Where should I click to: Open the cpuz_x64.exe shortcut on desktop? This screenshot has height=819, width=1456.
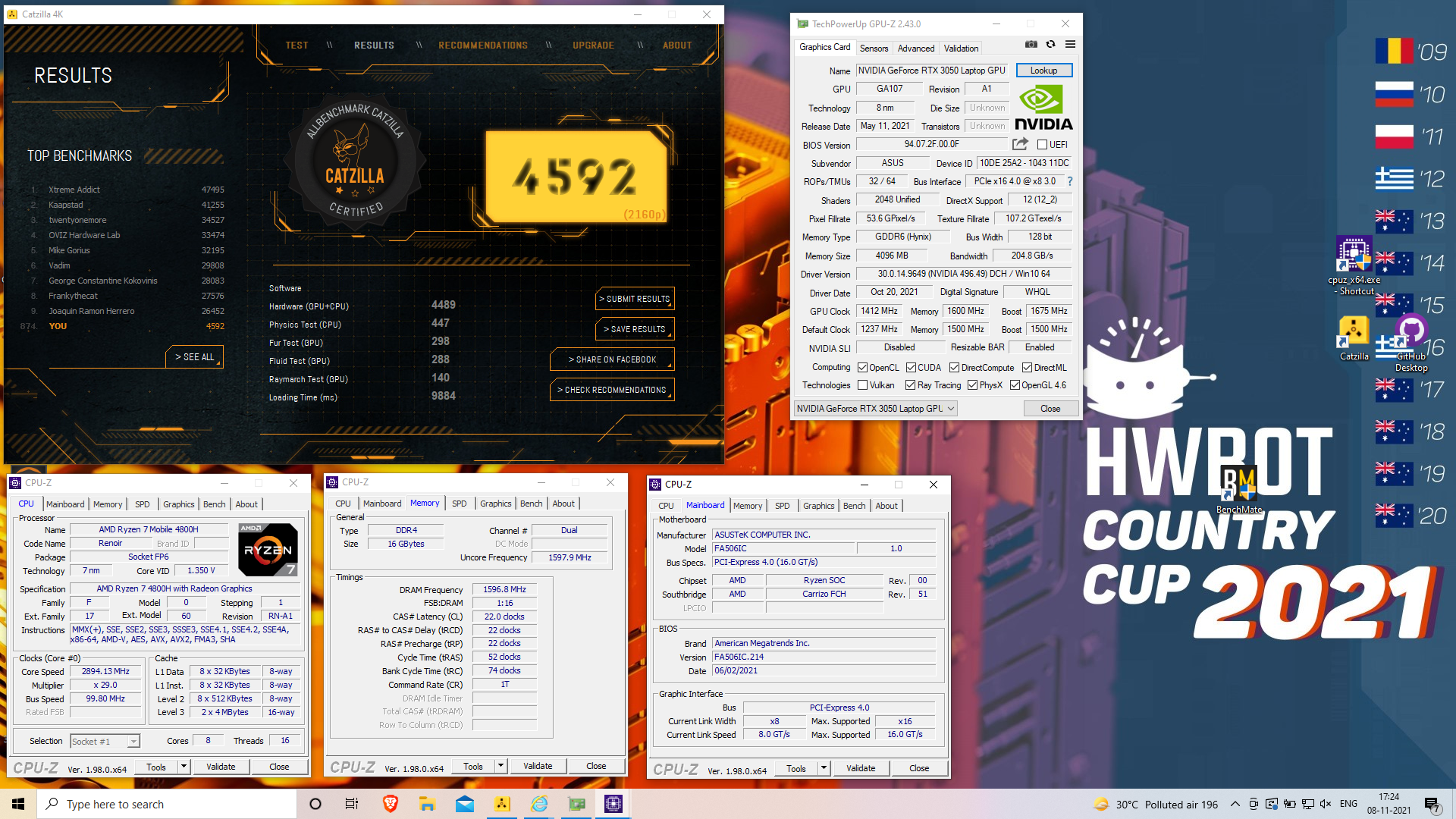pos(1354,265)
